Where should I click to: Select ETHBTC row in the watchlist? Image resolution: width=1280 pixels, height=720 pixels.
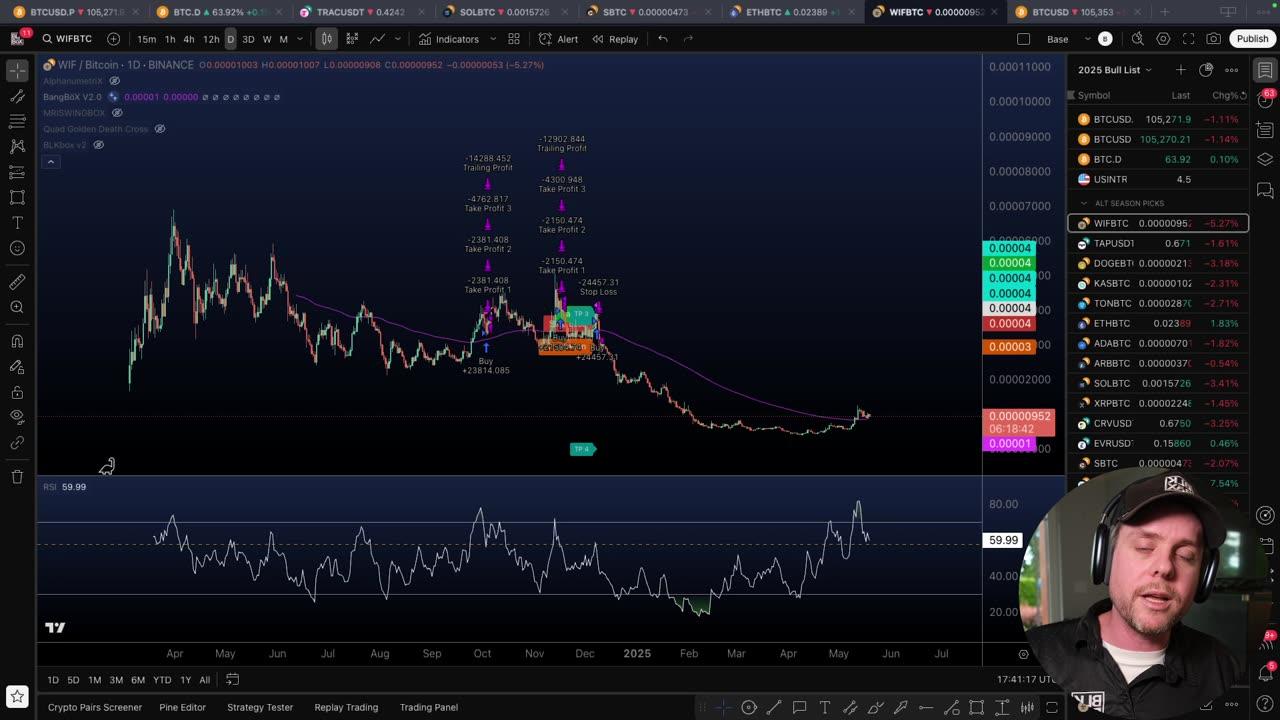point(1158,323)
